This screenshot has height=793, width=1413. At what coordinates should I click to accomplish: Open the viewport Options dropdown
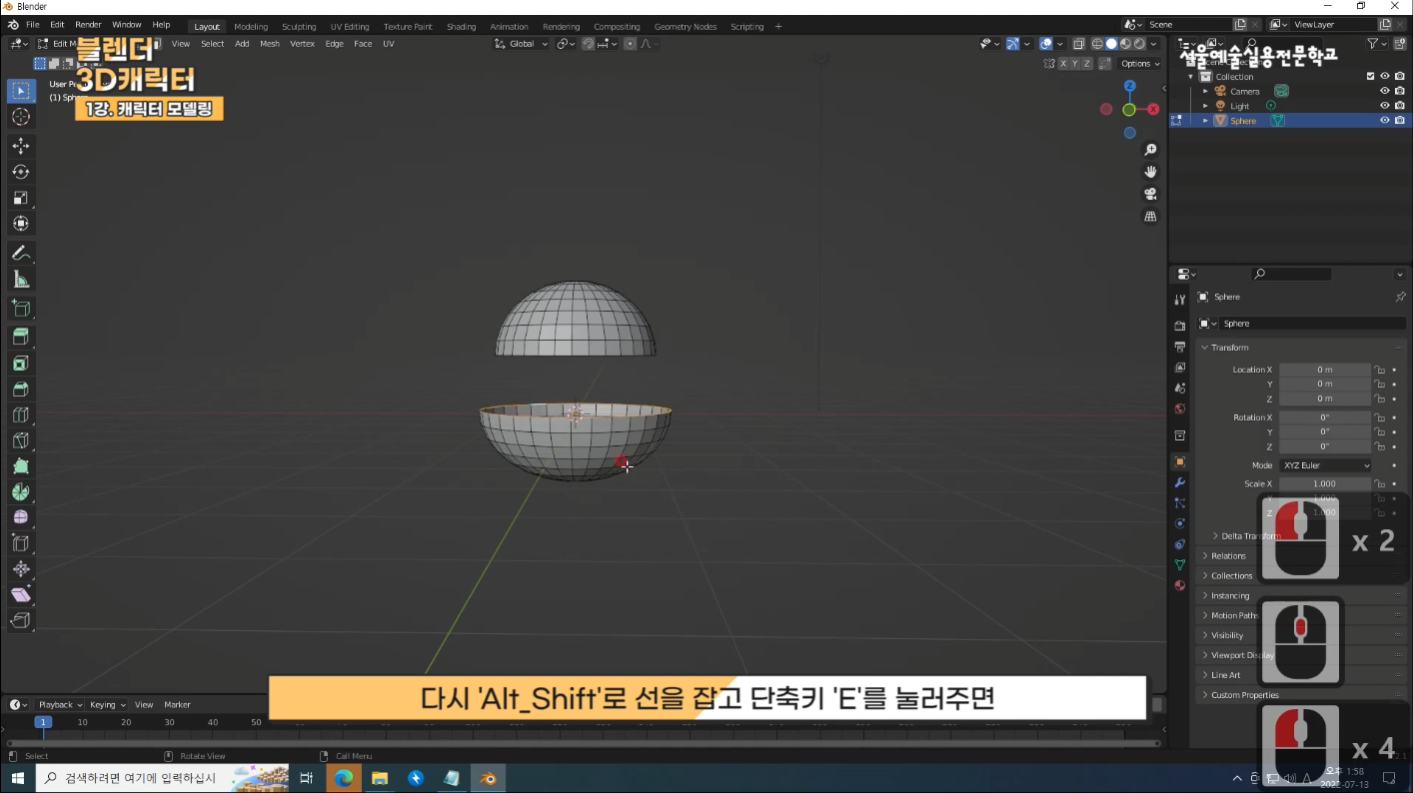[x=1140, y=63]
